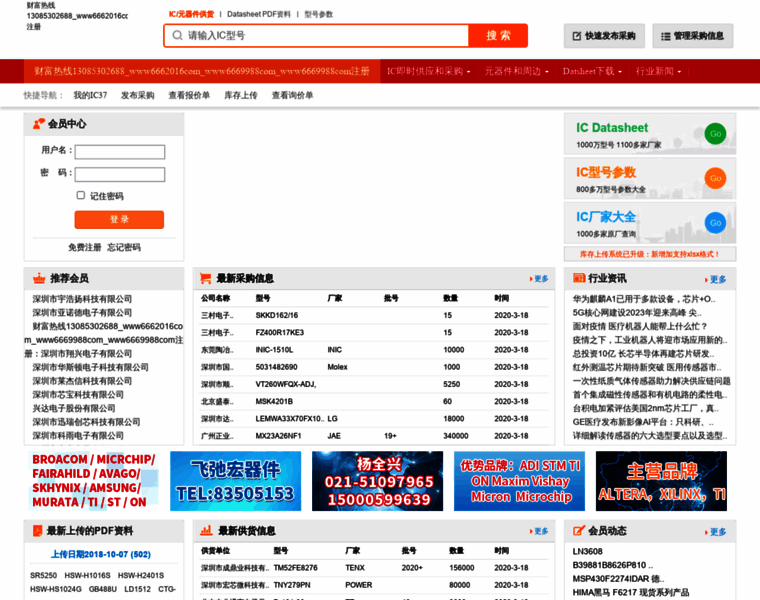Open 发布采购 quick navigation link
The image size is (760, 600).
pyautogui.click(x=138, y=95)
